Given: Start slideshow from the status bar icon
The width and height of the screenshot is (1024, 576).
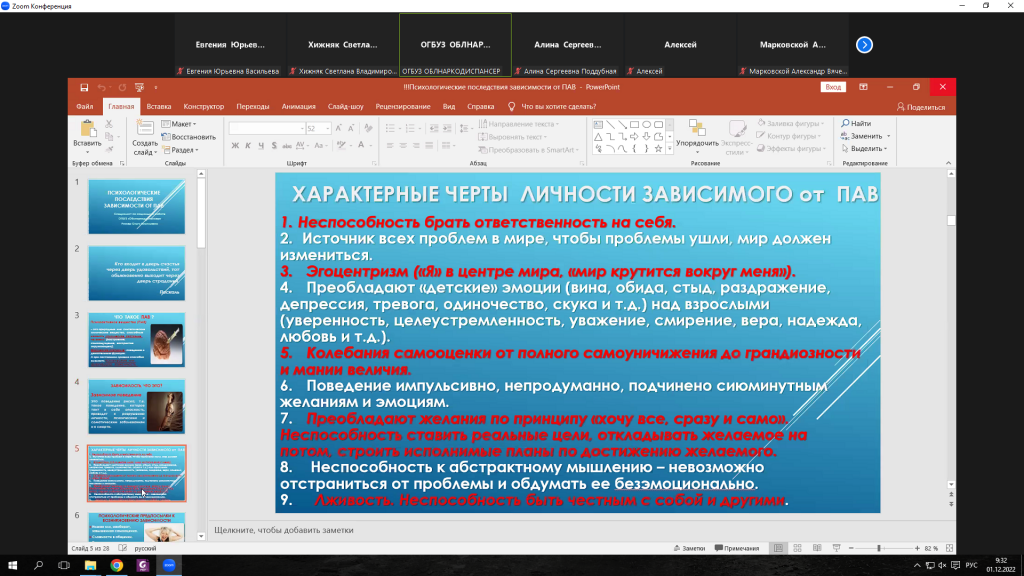Looking at the screenshot, I should click(x=837, y=549).
